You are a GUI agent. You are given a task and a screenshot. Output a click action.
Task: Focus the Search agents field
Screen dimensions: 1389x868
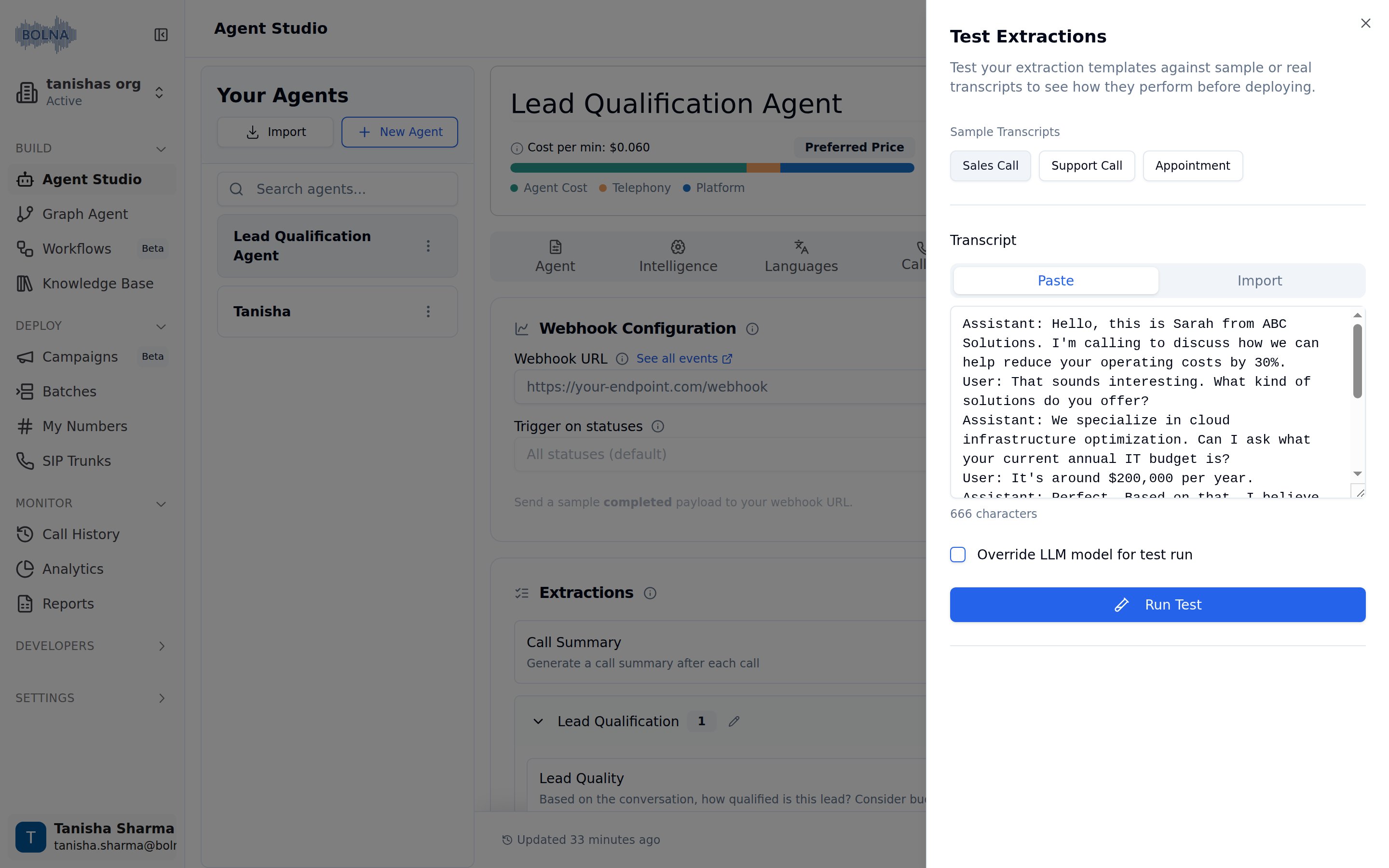point(338,189)
